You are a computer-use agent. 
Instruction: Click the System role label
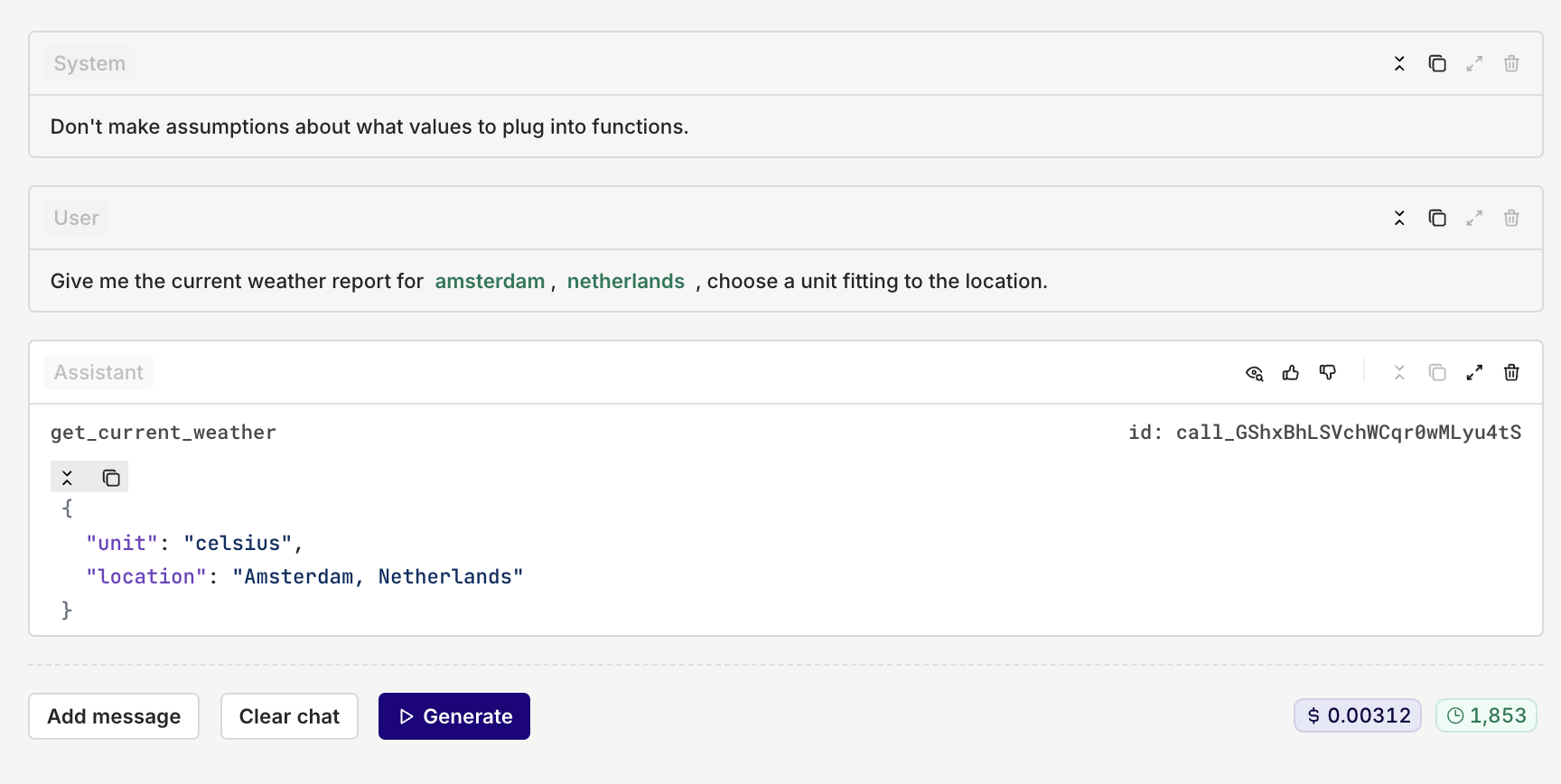pyautogui.click(x=89, y=63)
